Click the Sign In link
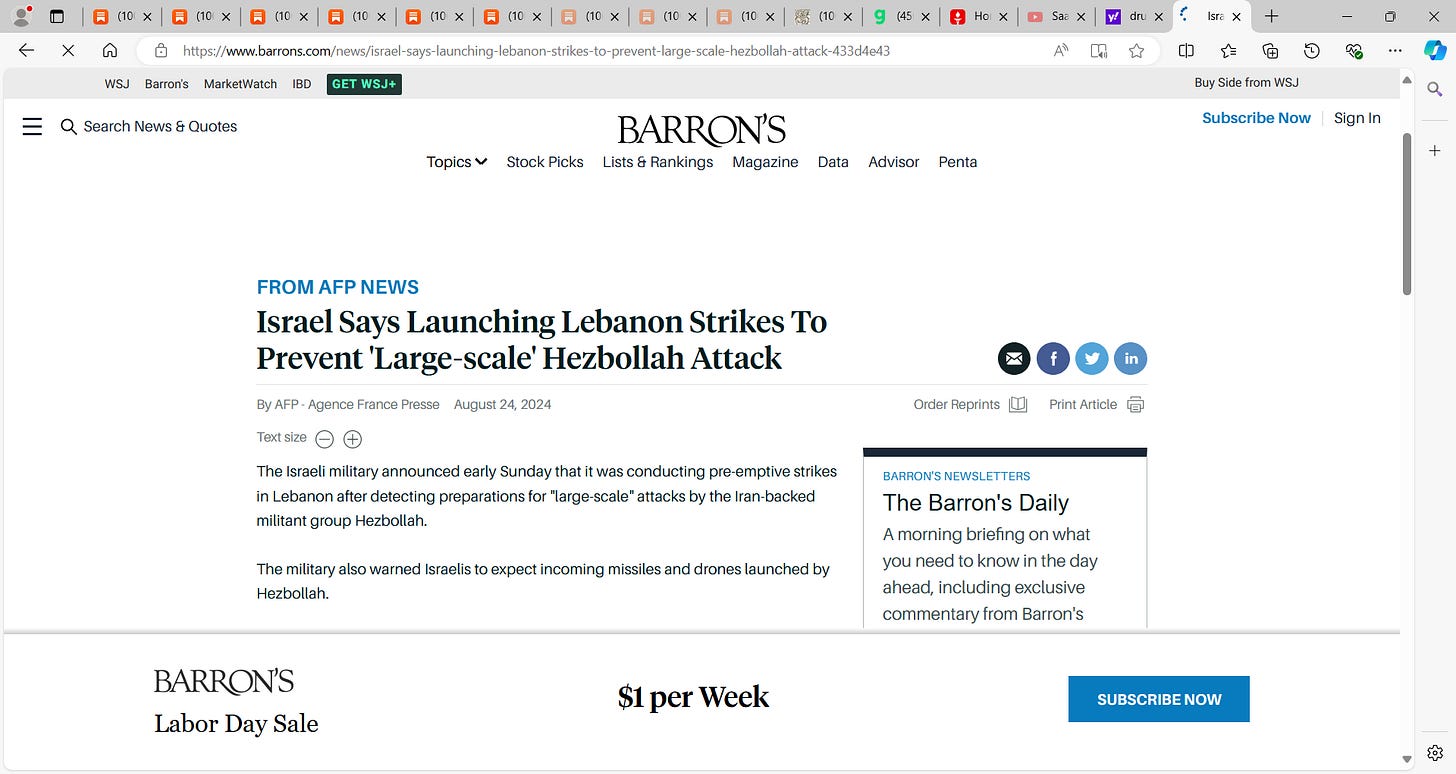This screenshot has width=1456, height=774. click(x=1357, y=118)
